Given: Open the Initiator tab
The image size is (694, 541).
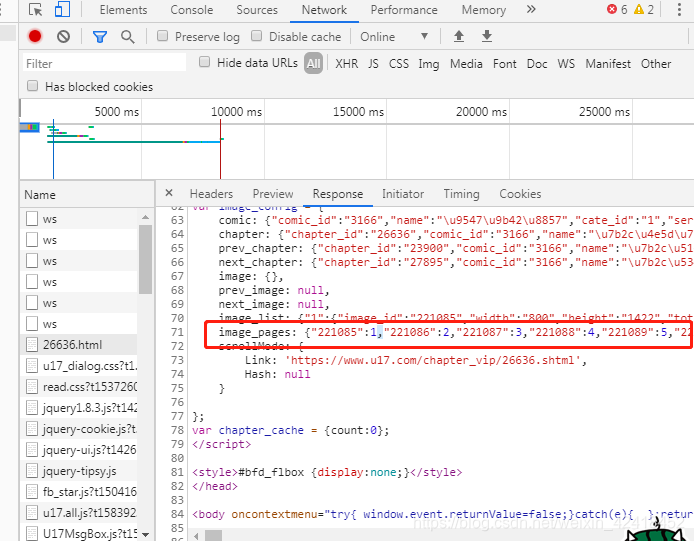Looking at the screenshot, I should (x=403, y=194).
